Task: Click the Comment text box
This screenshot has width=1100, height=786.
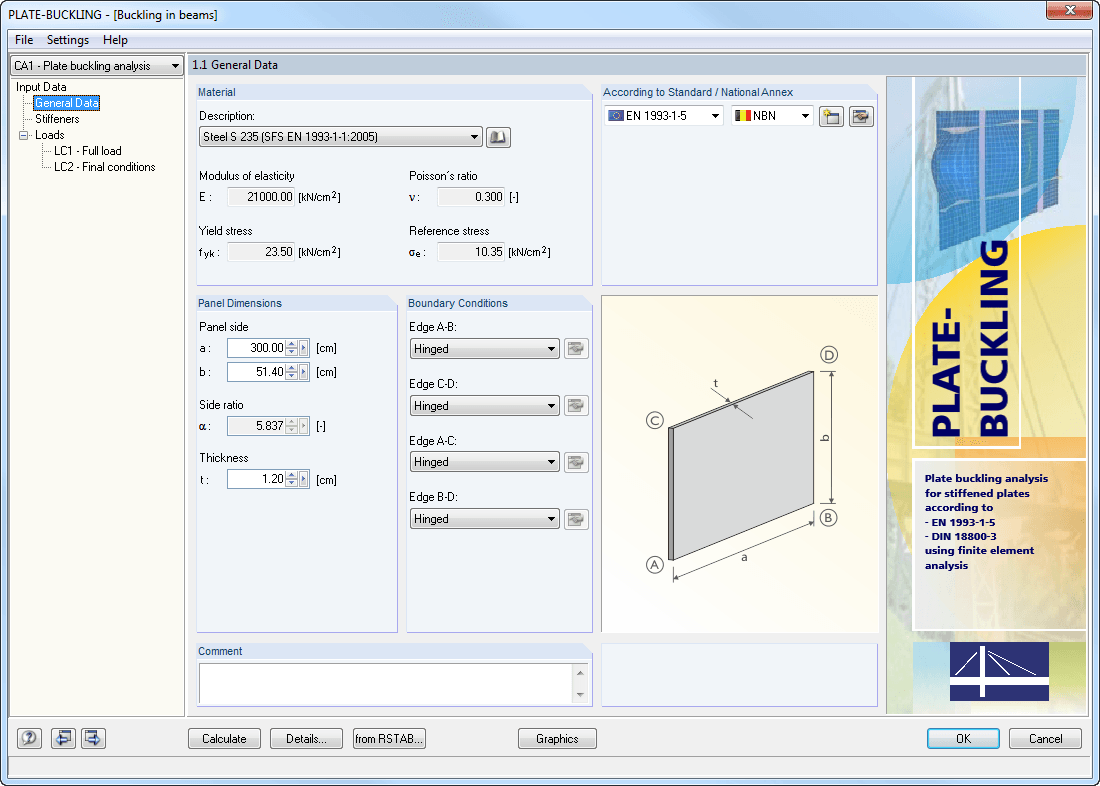Action: pyautogui.click(x=387, y=684)
